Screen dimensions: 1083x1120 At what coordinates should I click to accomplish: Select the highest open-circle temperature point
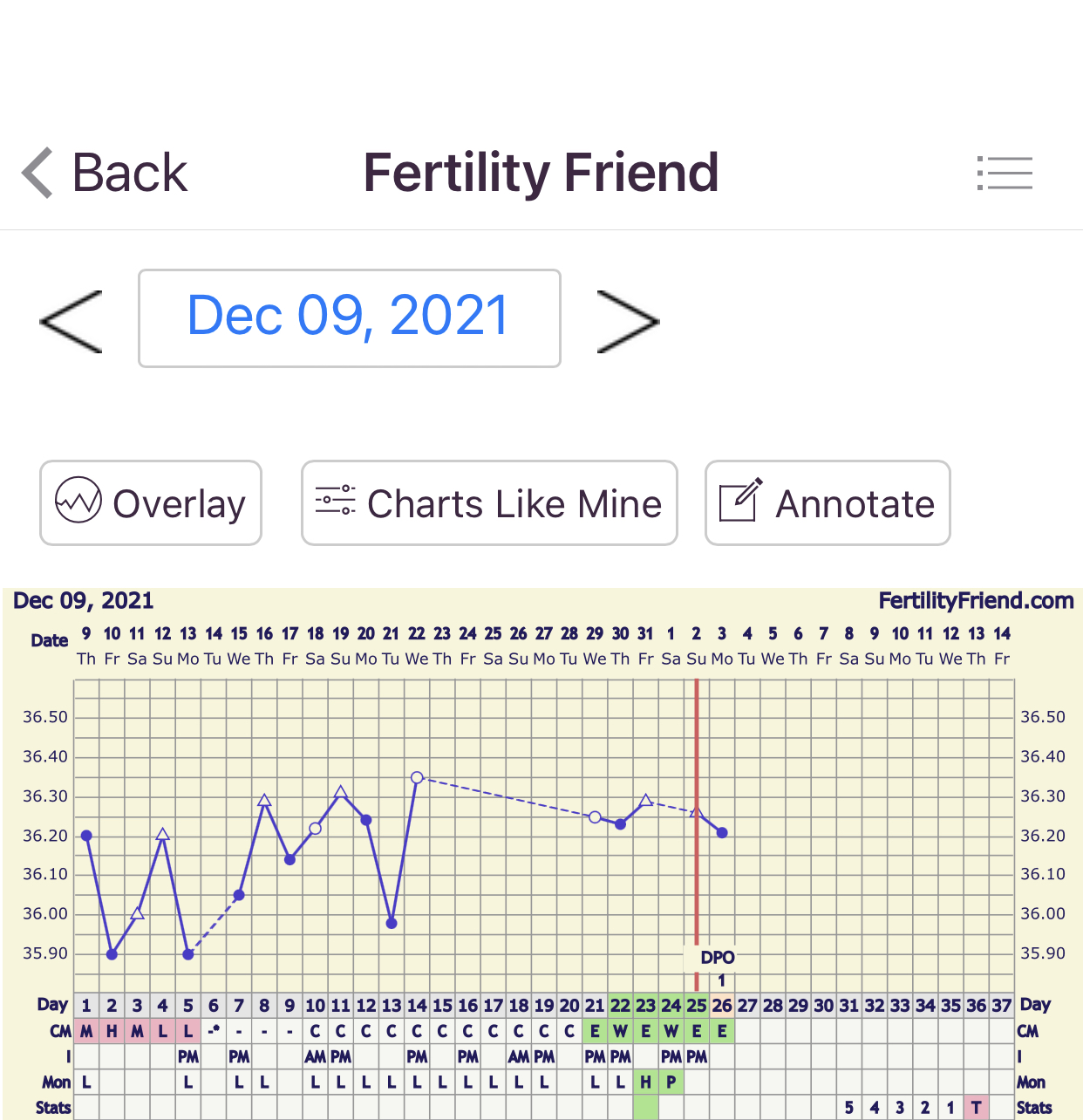(417, 777)
